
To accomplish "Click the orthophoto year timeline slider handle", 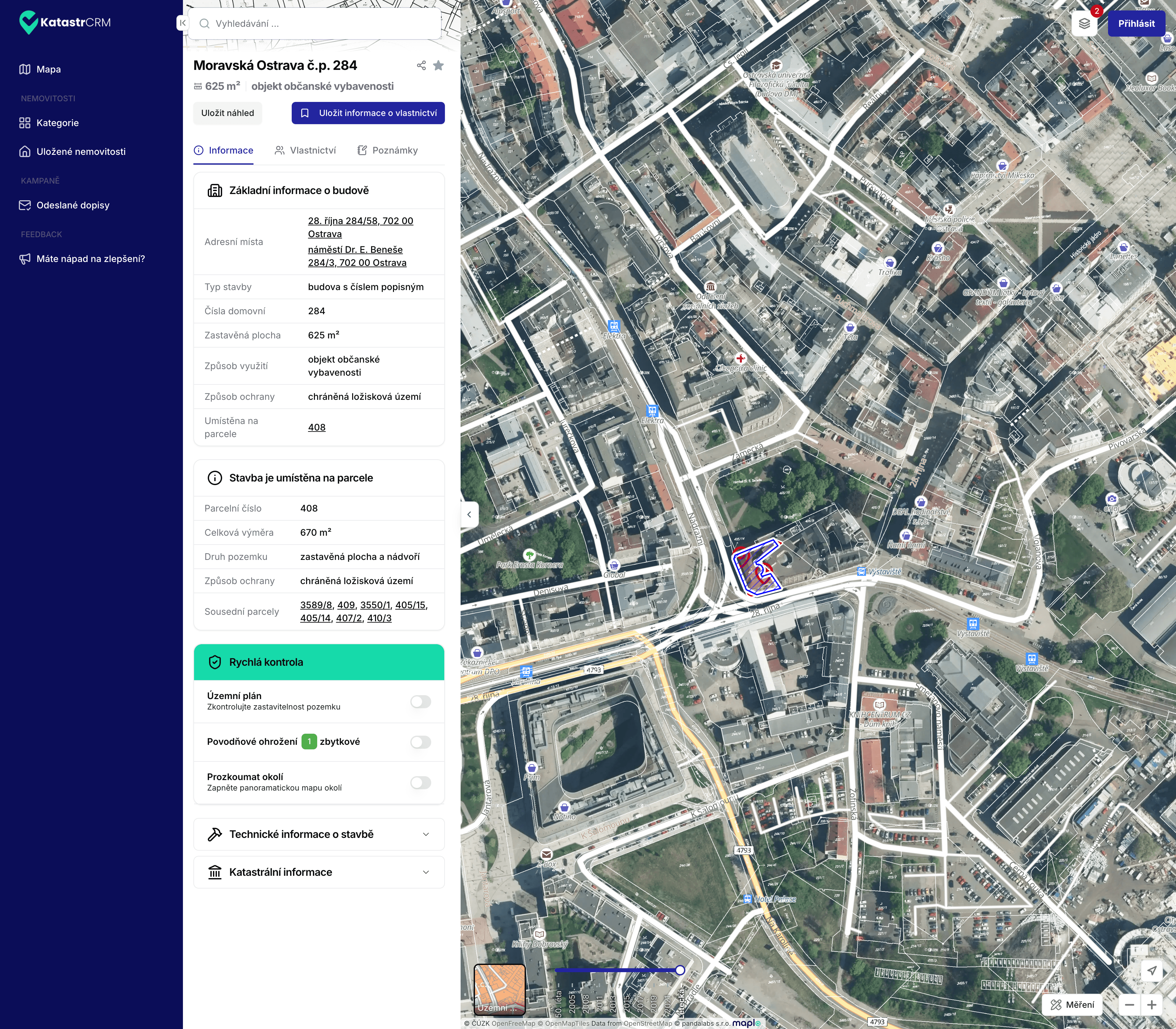I will [x=680, y=971].
